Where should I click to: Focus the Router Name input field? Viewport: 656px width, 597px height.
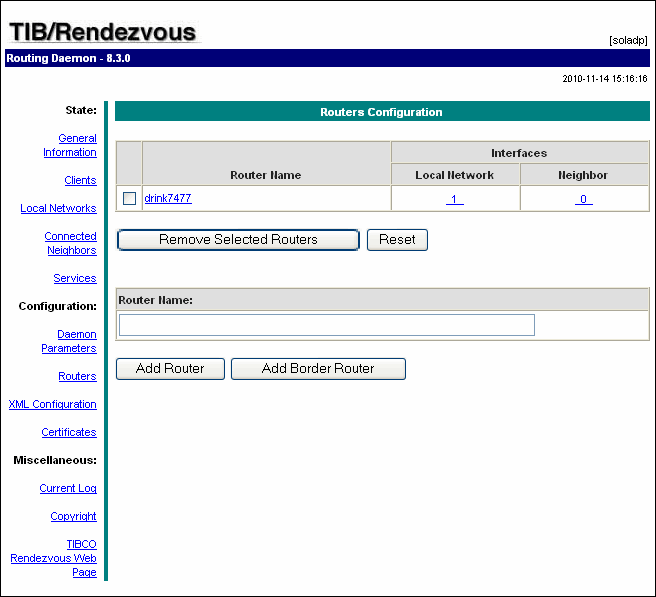[327, 325]
